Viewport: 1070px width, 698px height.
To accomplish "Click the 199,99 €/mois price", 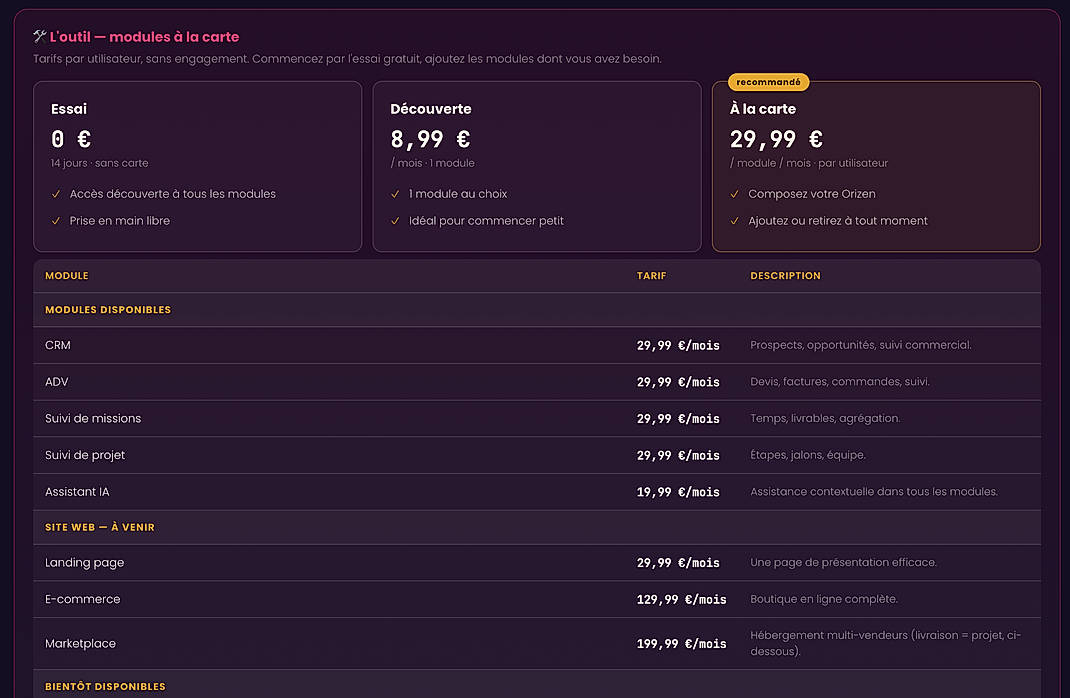I will [681, 643].
